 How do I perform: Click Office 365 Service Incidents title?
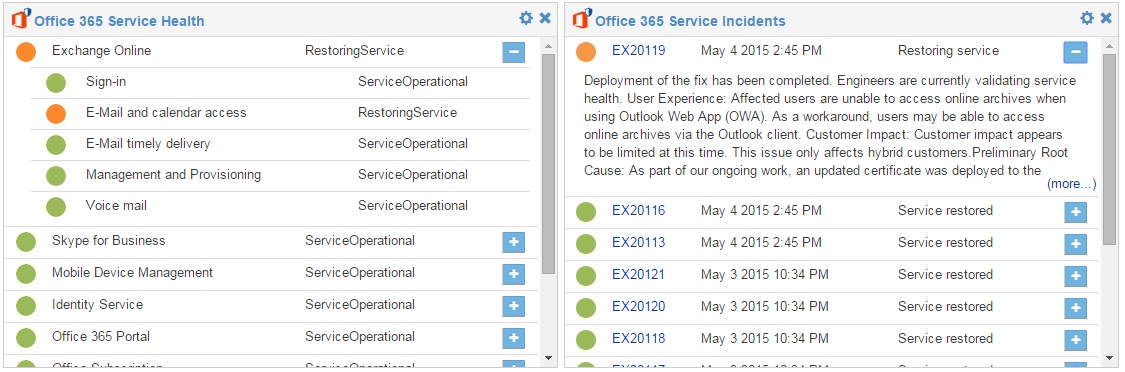(x=690, y=22)
